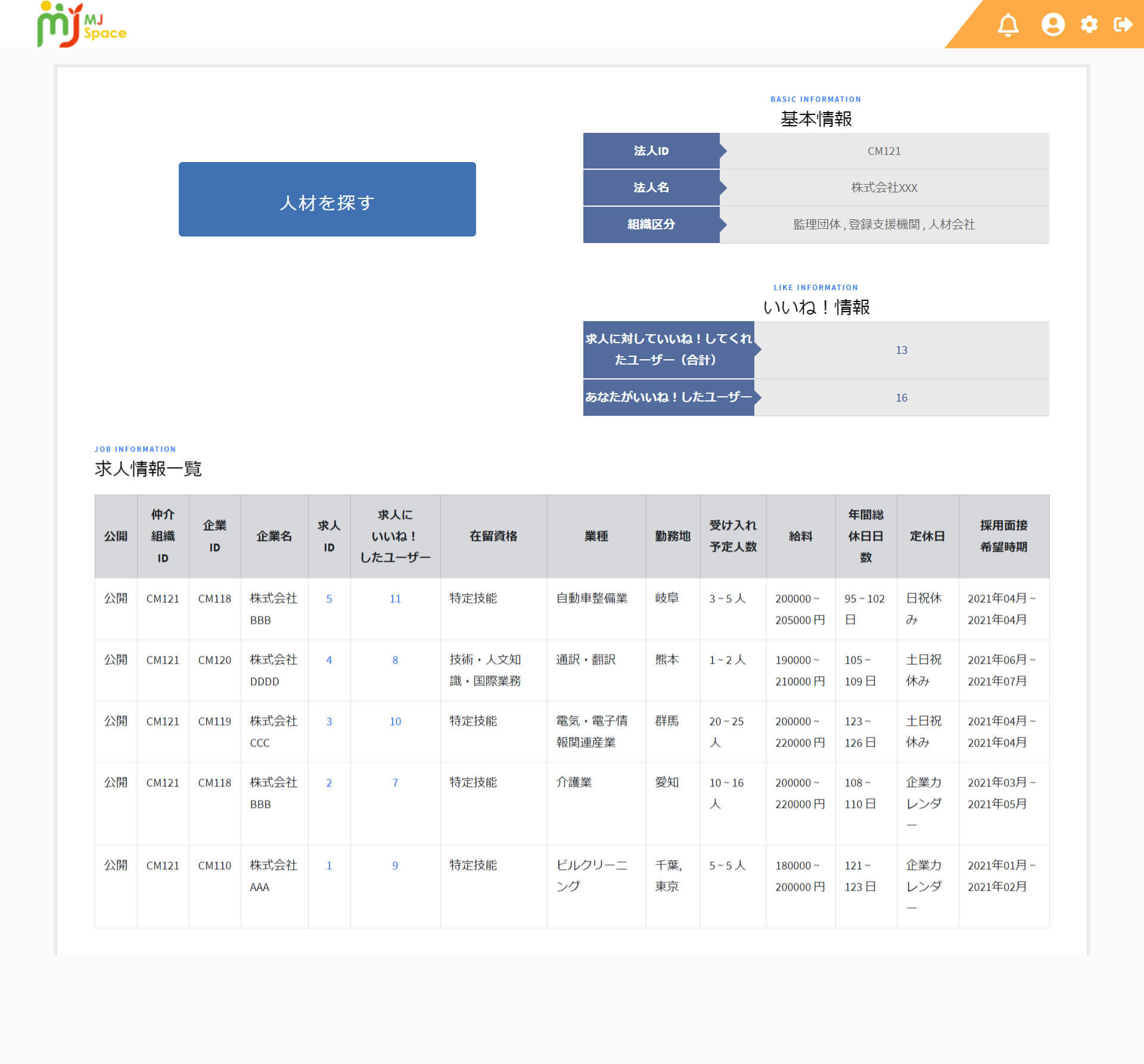The width and height of the screenshot is (1144, 1064).
Task: Click the logout icon
Action: coord(1123,24)
